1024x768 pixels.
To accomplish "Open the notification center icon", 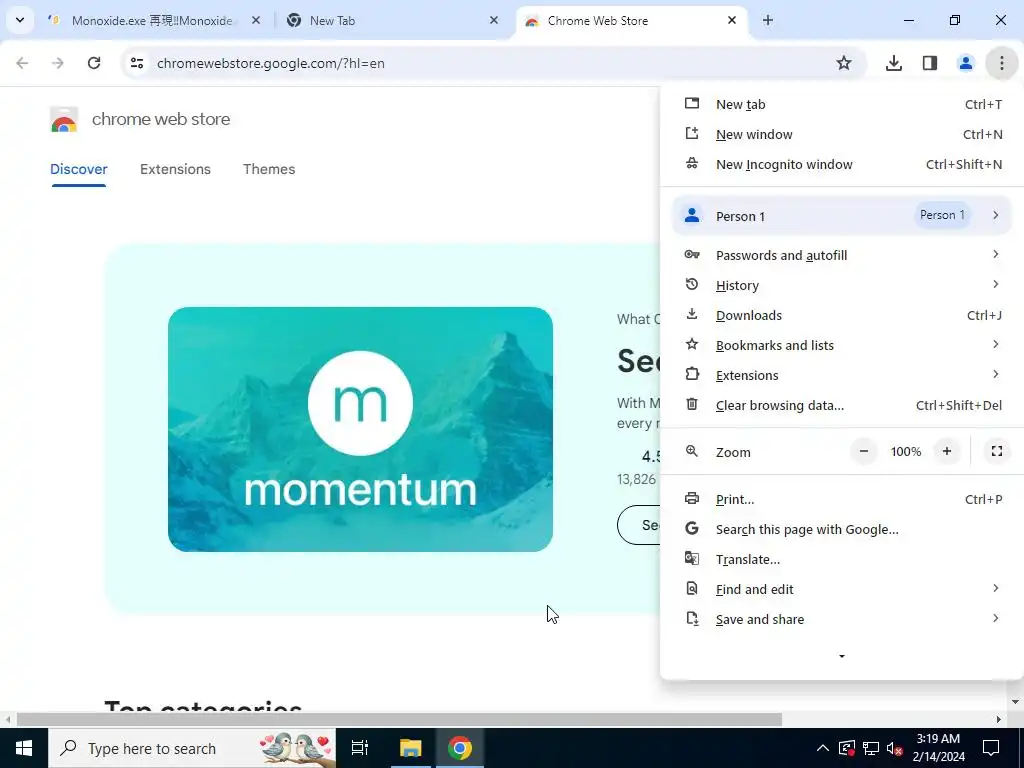I will point(991,748).
